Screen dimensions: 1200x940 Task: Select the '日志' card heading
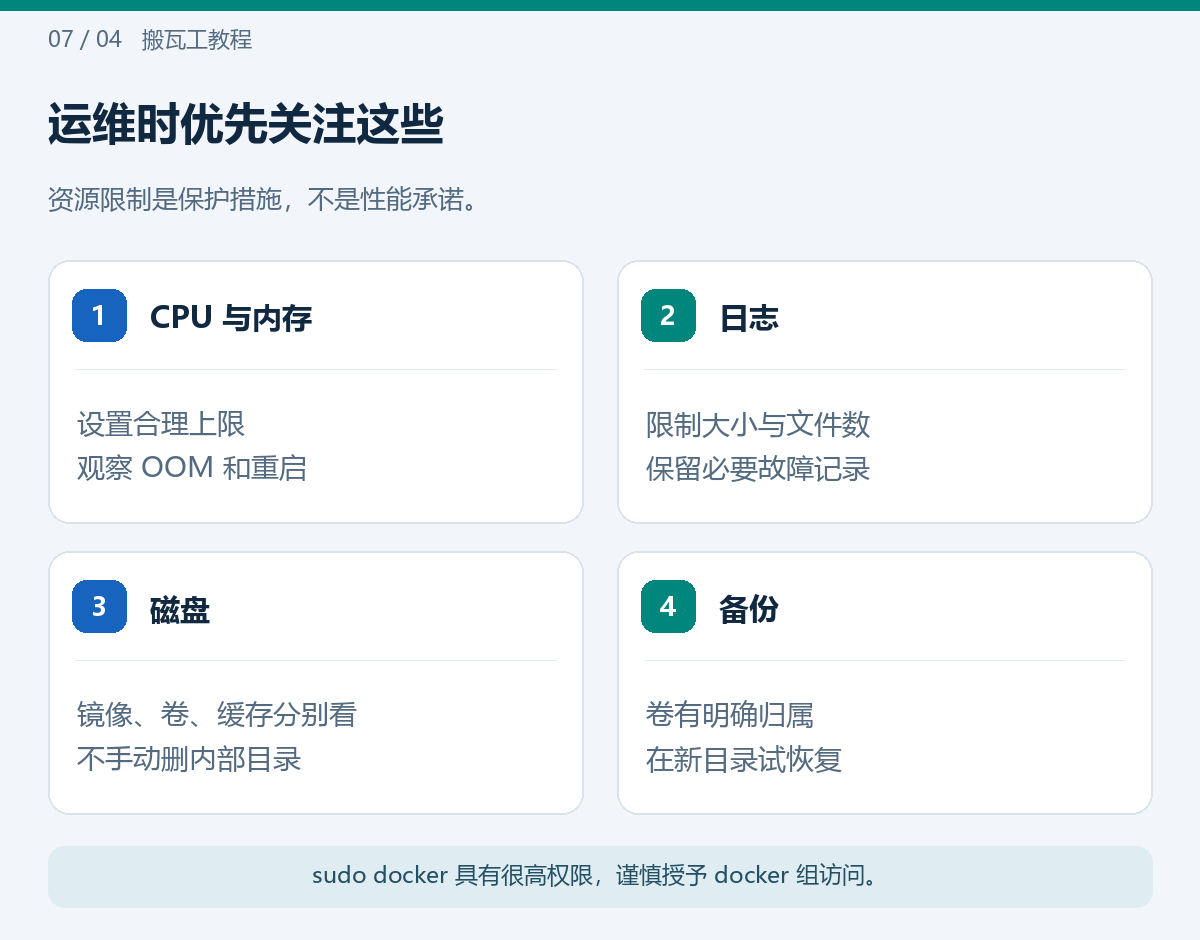tap(749, 317)
